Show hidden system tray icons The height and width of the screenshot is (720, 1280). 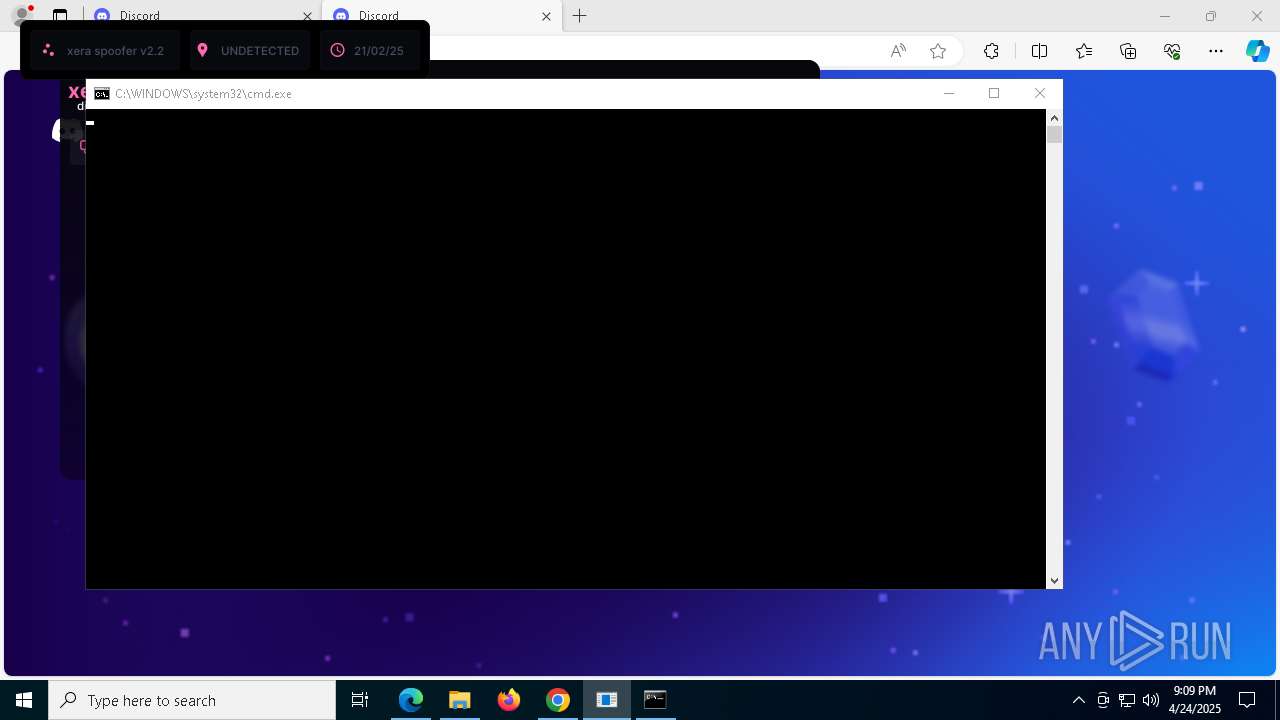(1078, 700)
